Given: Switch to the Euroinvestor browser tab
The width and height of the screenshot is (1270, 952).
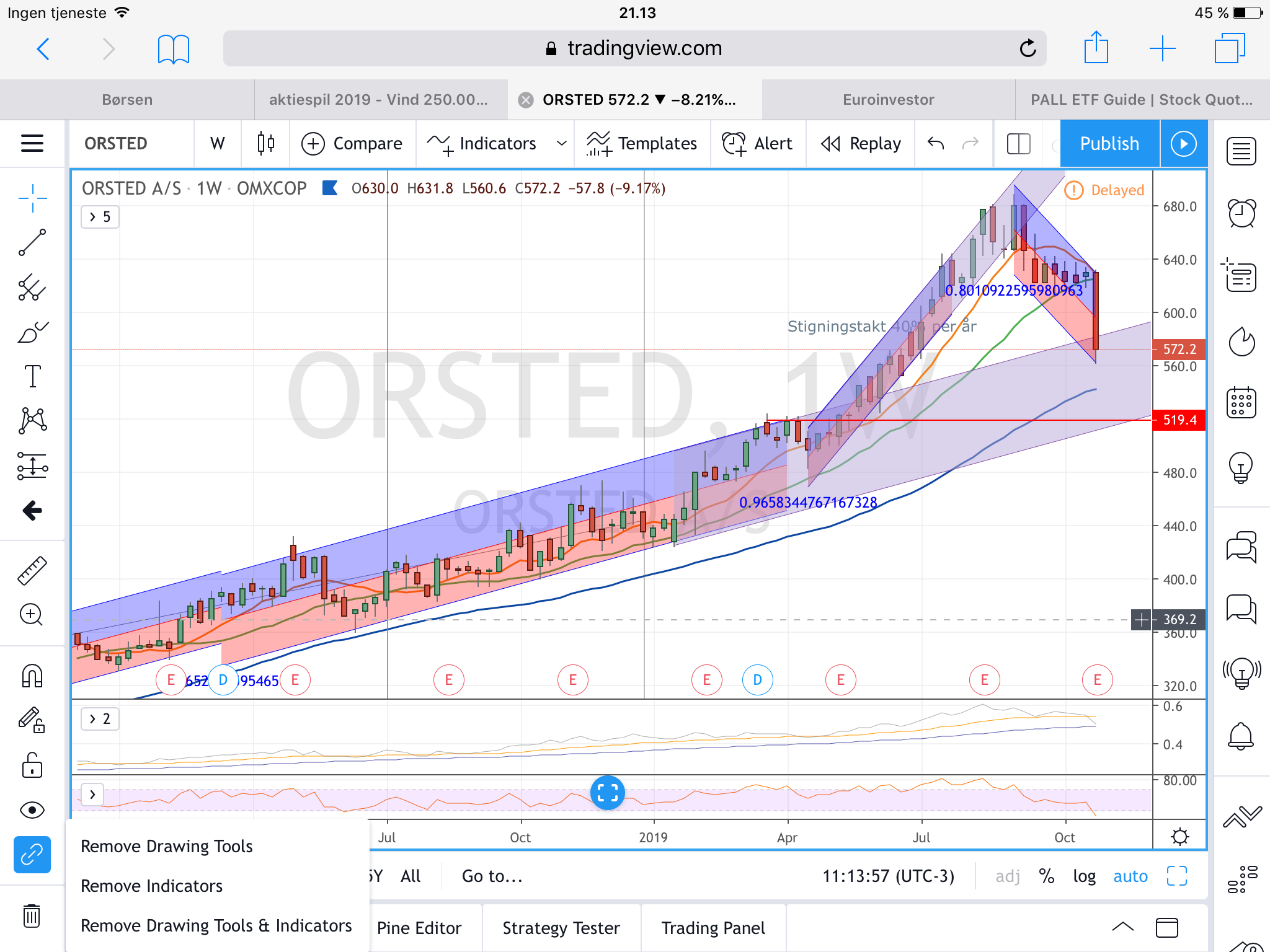Looking at the screenshot, I should 888,100.
